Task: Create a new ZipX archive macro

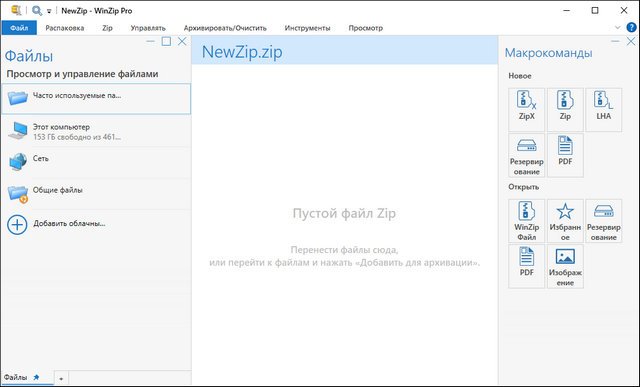Action: [527, 109]
